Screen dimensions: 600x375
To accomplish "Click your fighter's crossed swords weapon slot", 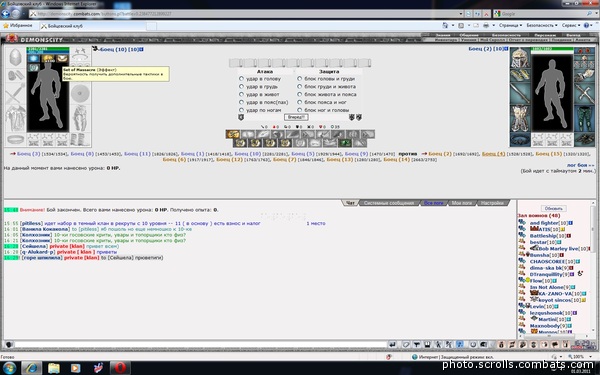I will 15,93.
